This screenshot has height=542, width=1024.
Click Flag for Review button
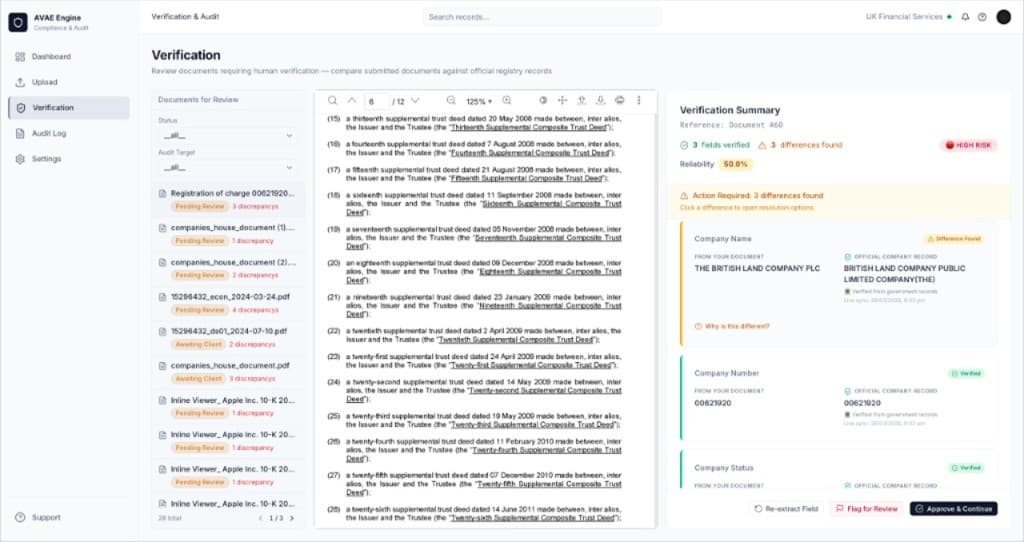pos(867,508)
